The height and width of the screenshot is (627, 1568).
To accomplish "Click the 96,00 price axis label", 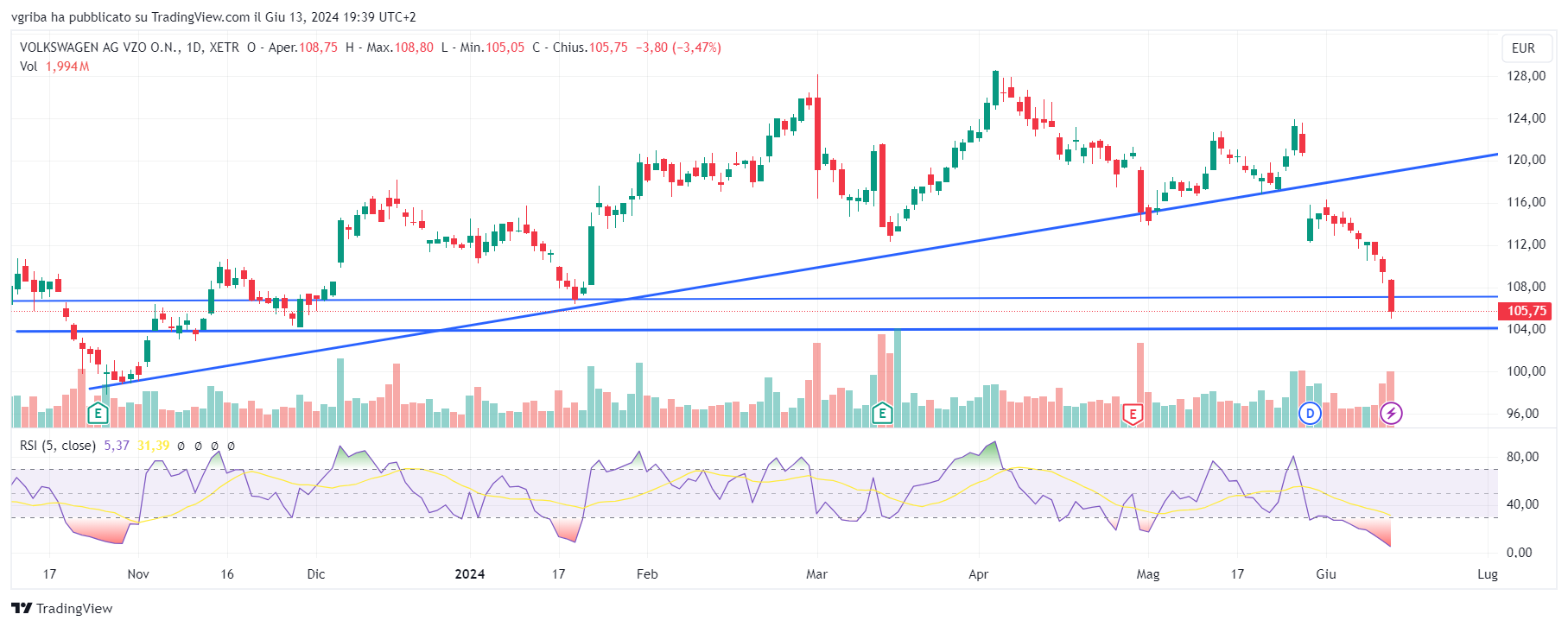I will pyautogui.click(x=1522, y=414).
